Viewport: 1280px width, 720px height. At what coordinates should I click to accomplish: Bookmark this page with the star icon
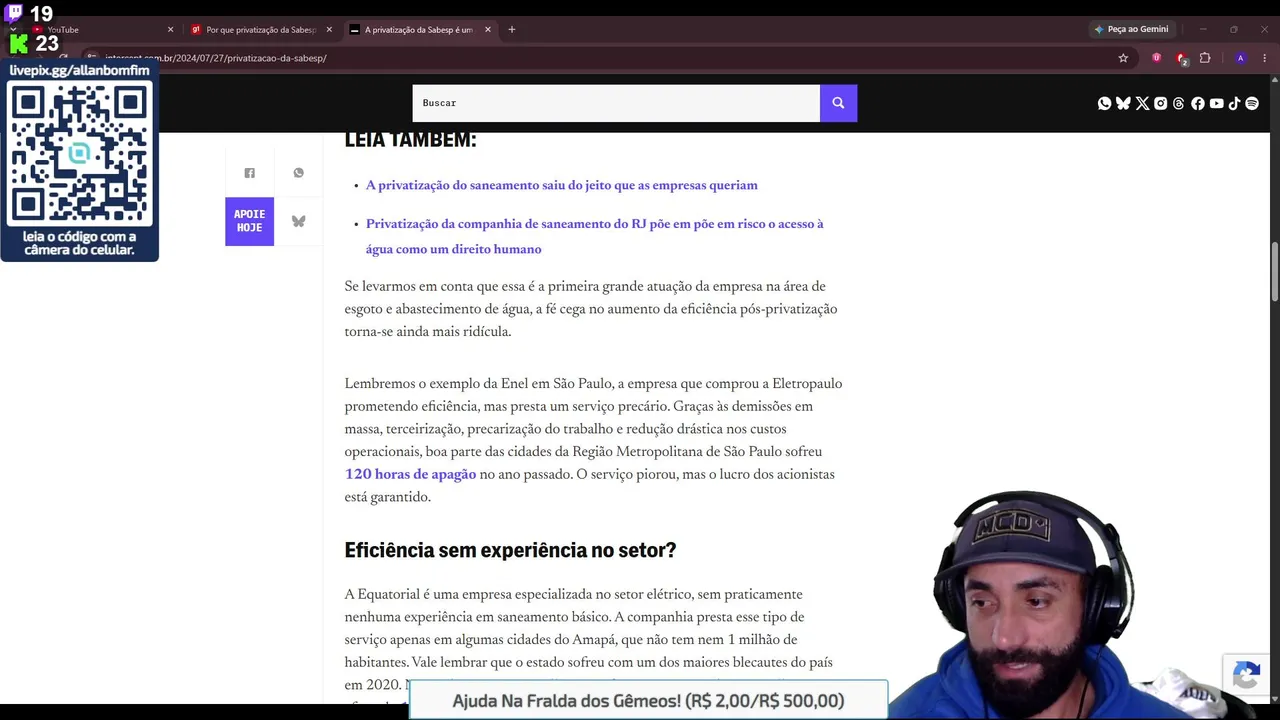pyautogui.click(x=1123, y=58)
